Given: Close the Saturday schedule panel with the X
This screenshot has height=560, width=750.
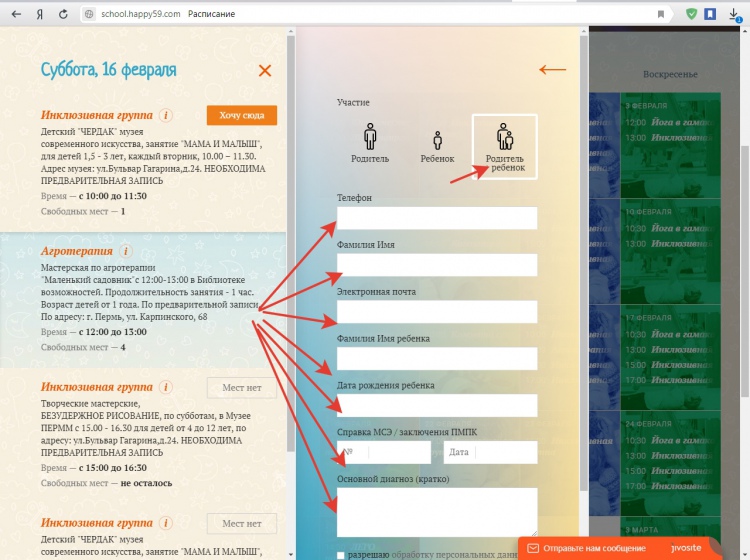Looking at the screenshot, I should [265, 70].
